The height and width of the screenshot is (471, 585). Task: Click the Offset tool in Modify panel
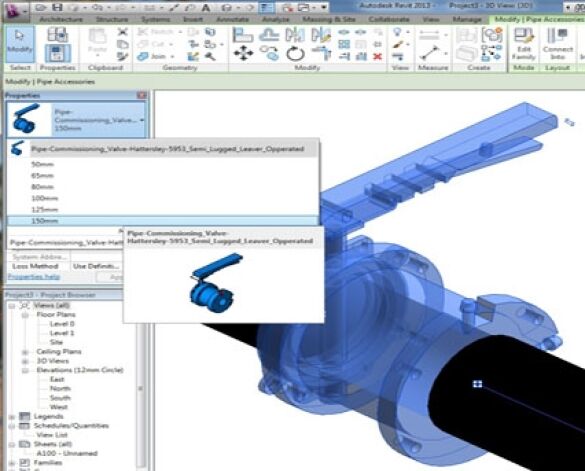click(x=269, y=35)
